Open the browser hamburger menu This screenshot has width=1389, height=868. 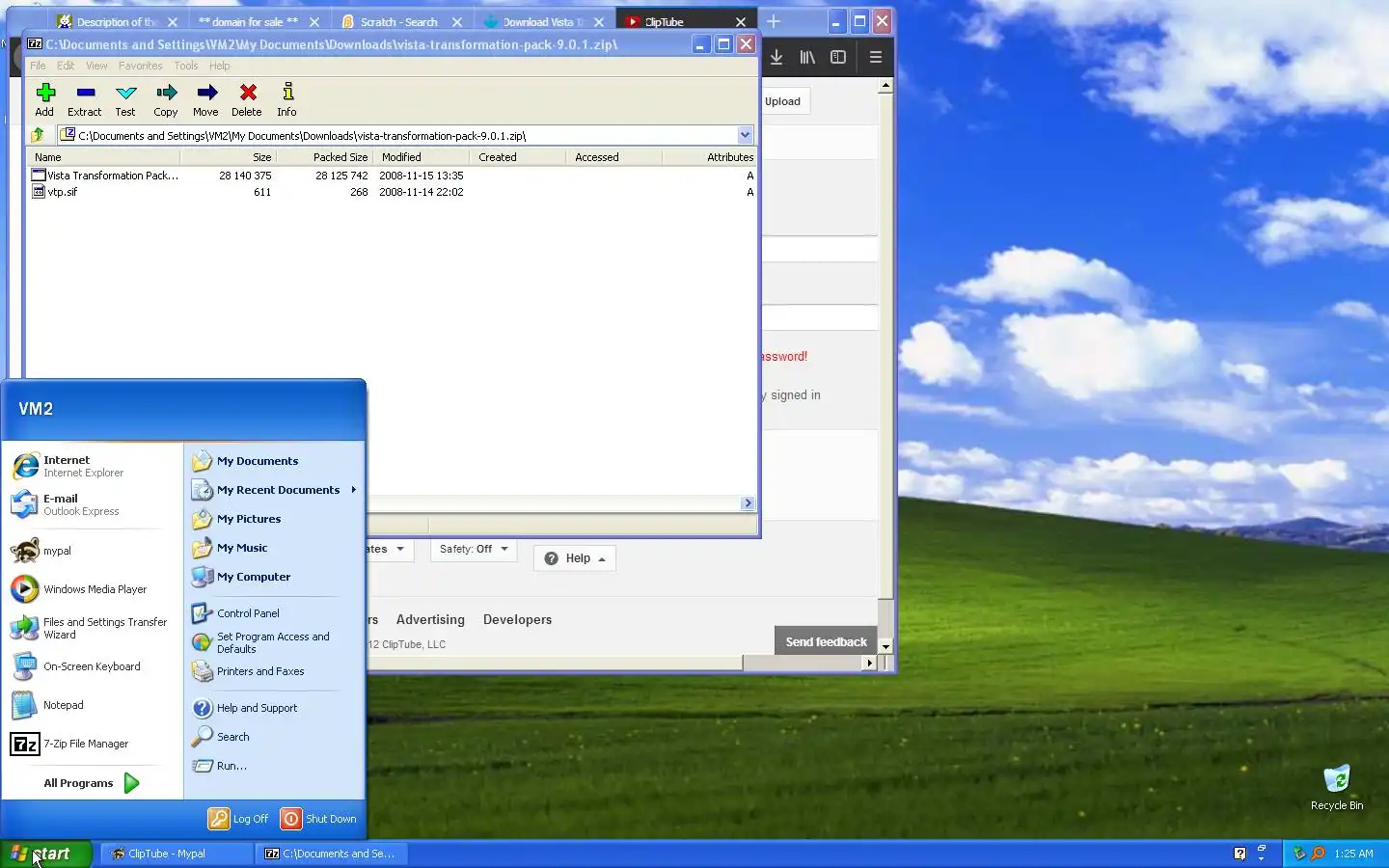point(876,57)
